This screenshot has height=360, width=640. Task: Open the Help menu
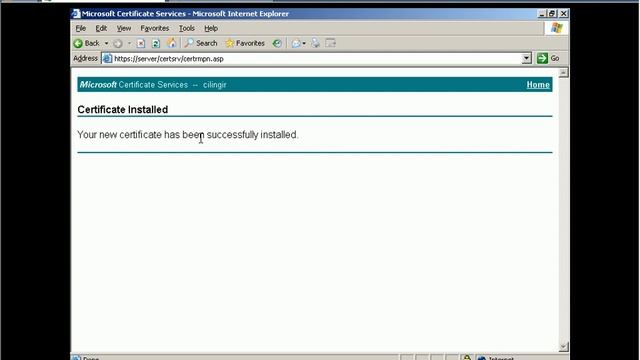click(x=211, y=28)
